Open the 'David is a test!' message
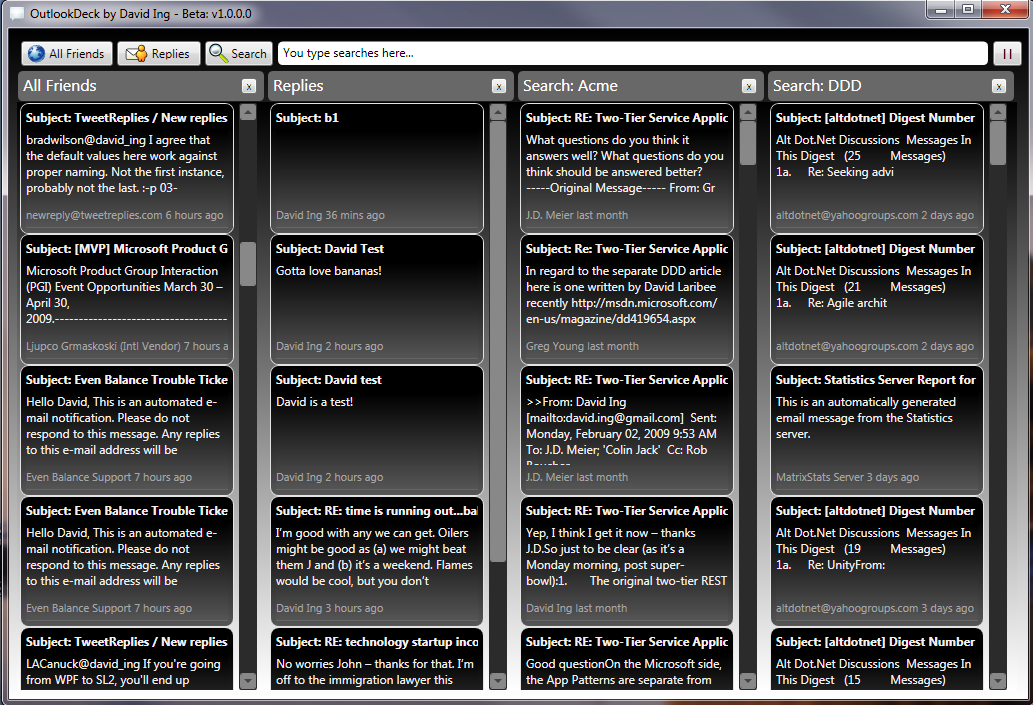This screenshot has height=705, width=1033. coord(377,430)
